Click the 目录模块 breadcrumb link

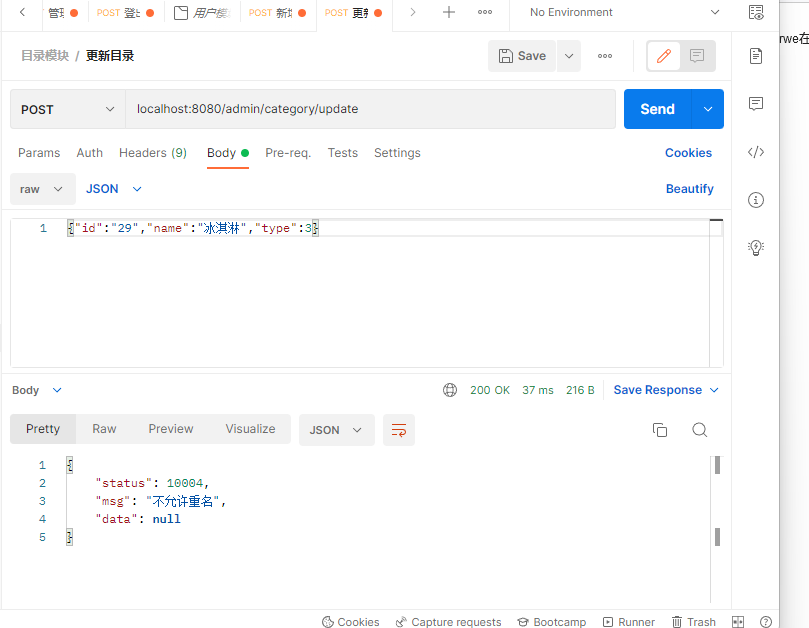[45, 56]
